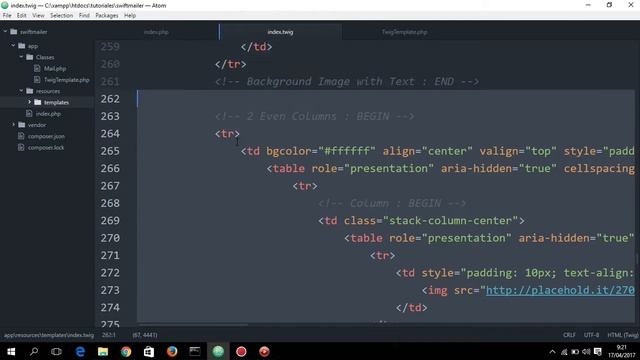Open the command prompt taskbar icon
The height and width of the screenshot is (360, 640).
[195, 351]
